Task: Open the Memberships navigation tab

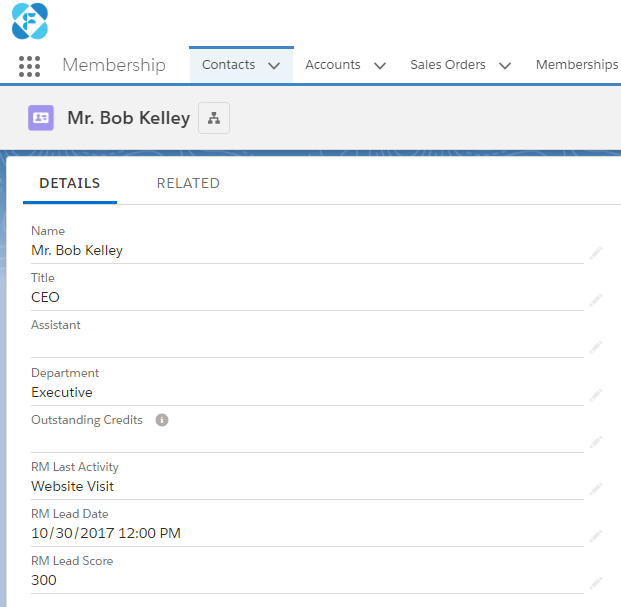Action: 577,65
